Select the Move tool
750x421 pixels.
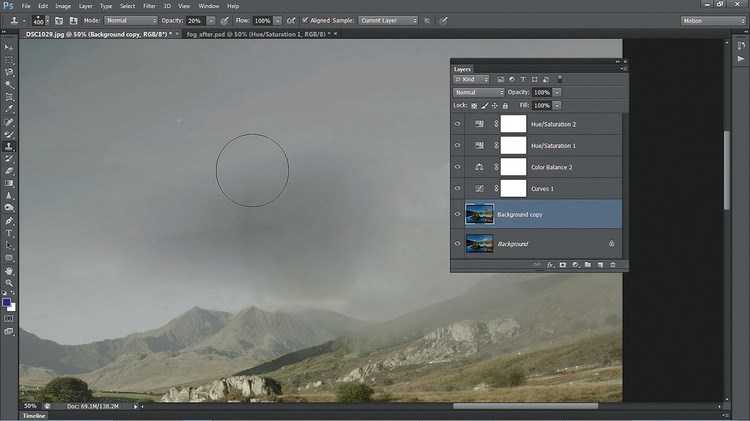pyautogui.click(x=9, y=47)
